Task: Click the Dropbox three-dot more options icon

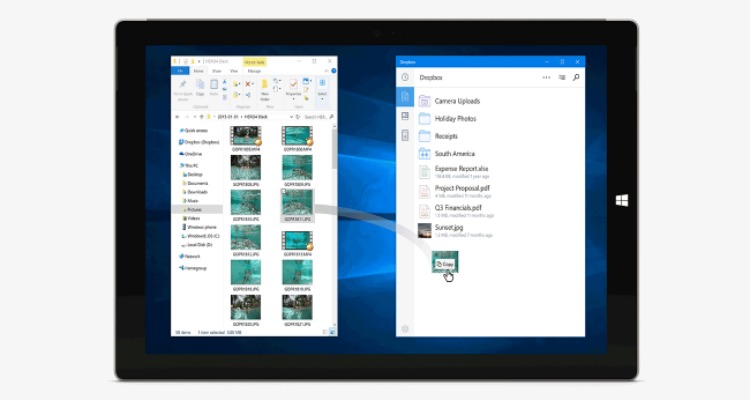Action: [546, 77]
